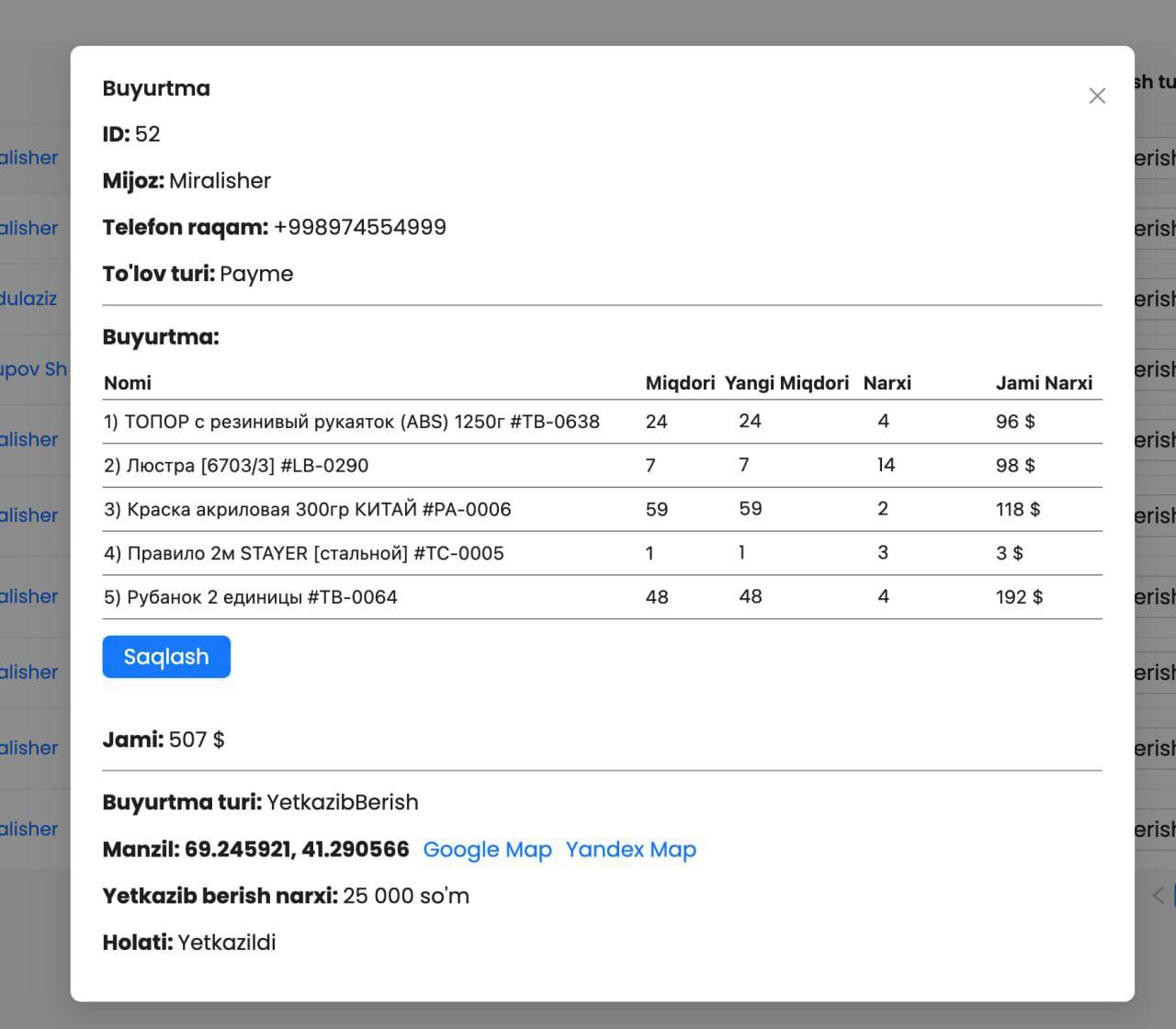Click the Nomi column header
The image size is (1176, 1029).
[128, 383]
